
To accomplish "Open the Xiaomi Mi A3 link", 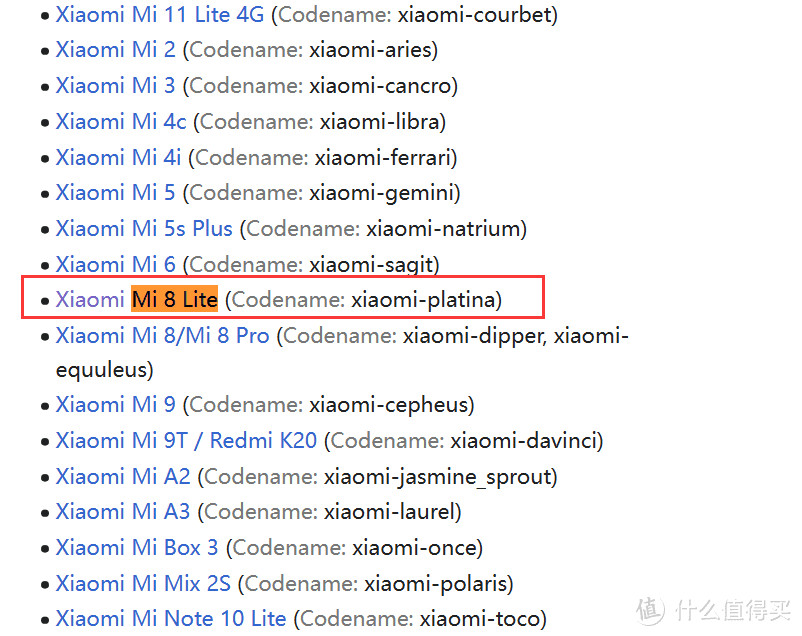I will [x=123, y=512].
